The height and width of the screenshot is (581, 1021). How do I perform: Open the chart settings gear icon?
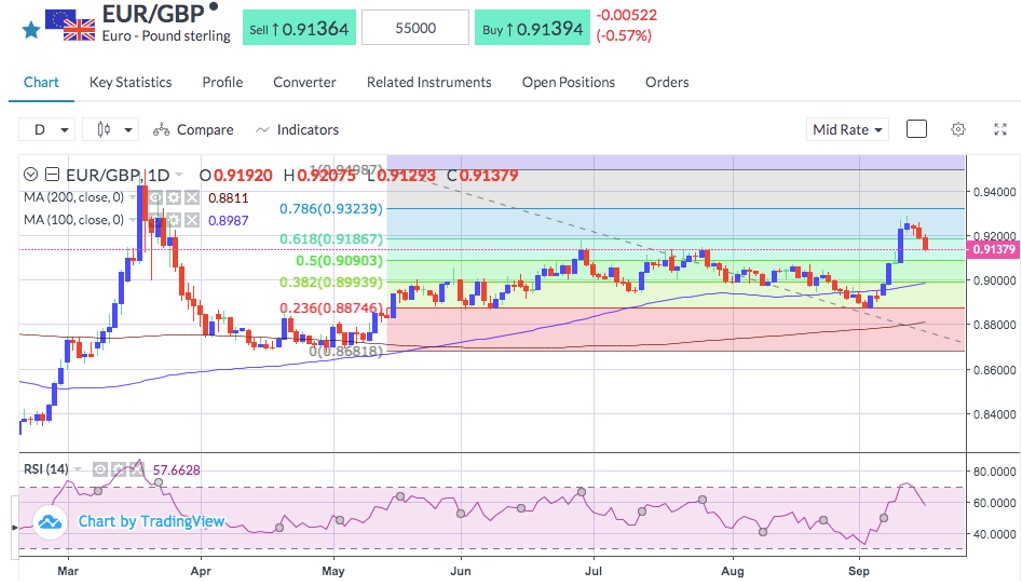958,130
